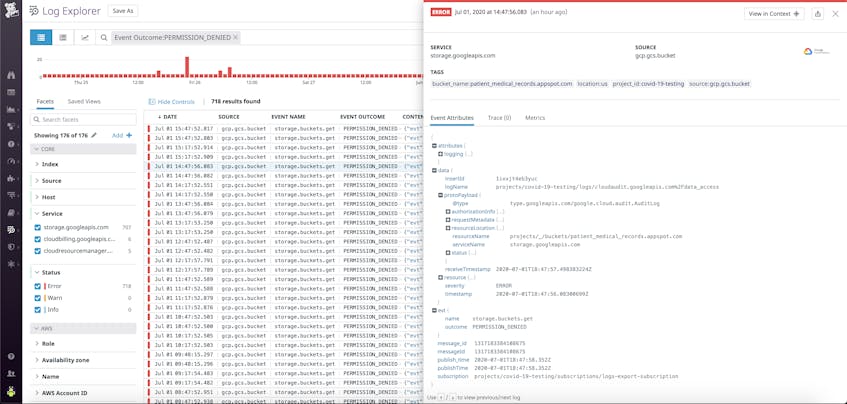The width and height of the screenshot is (847, 404).
Task: Click the outcome value PERMISSION_DENIED in evt
Action: coord(500,327)
